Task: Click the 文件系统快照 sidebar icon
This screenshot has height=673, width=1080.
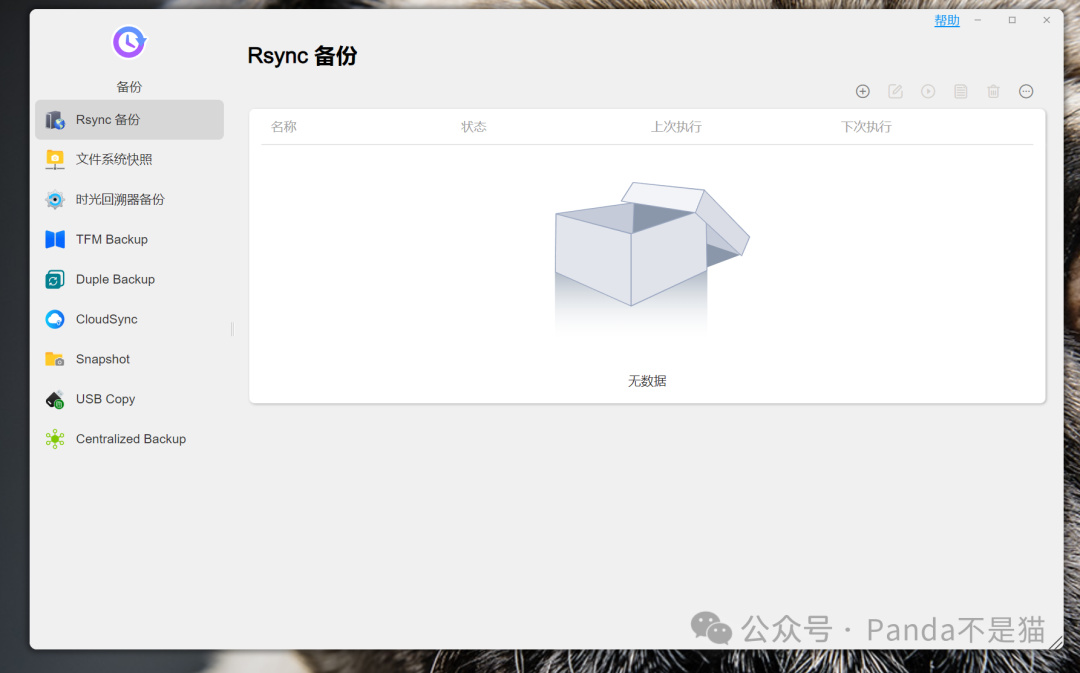Action: pos(55,160)
